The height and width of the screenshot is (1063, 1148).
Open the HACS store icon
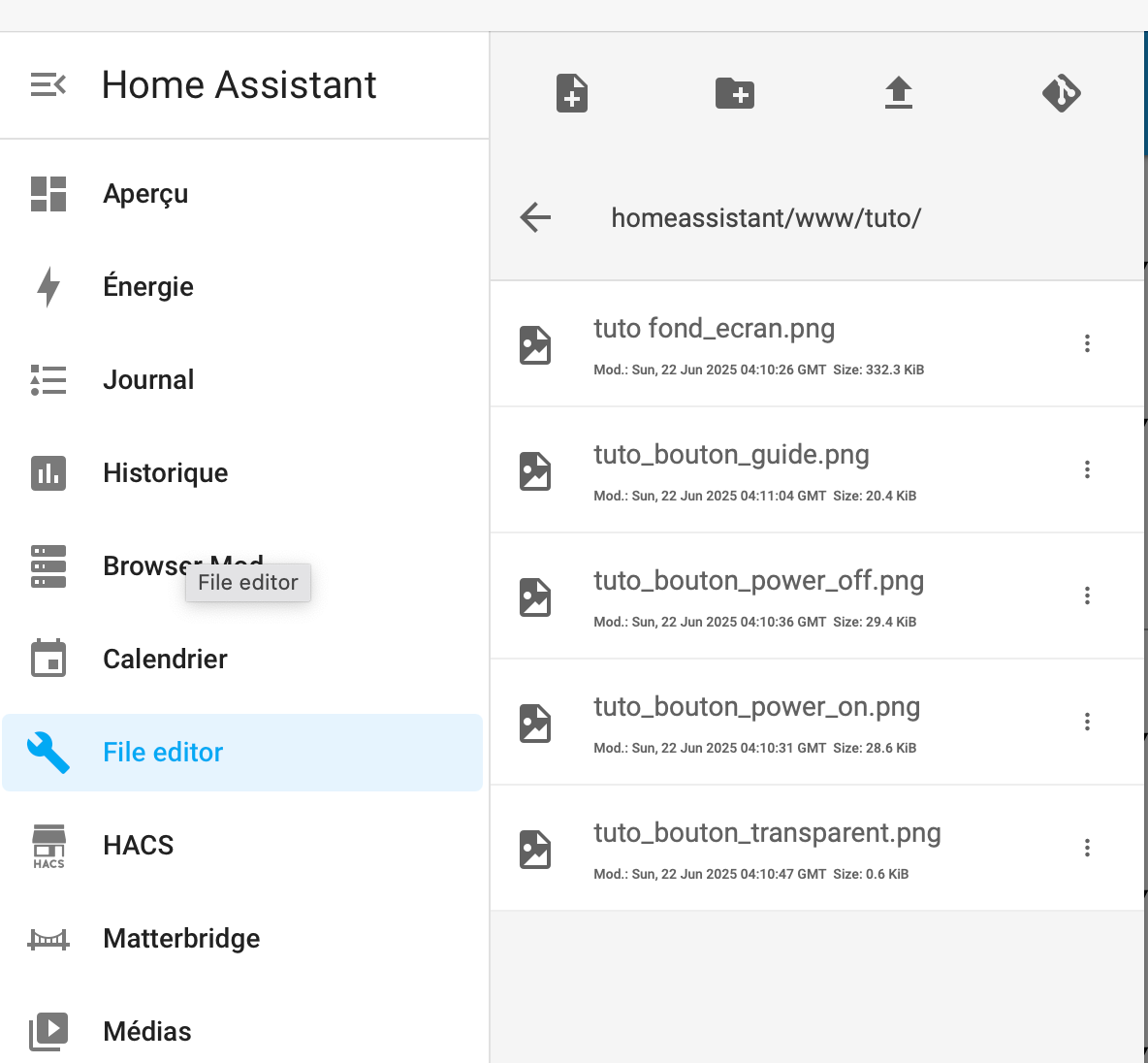(x=48, y=846)
